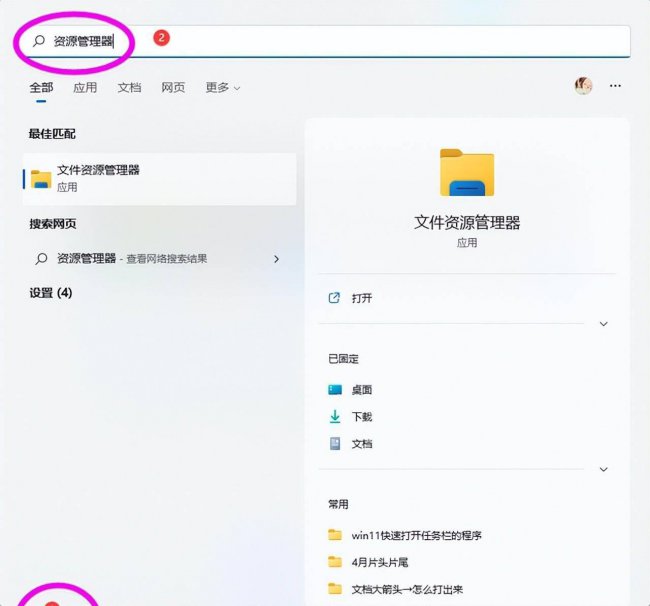The width and height of the screenshot is (650, 606).
Task: Expand more actions chevron below 打开
Action: pos(604,324)
